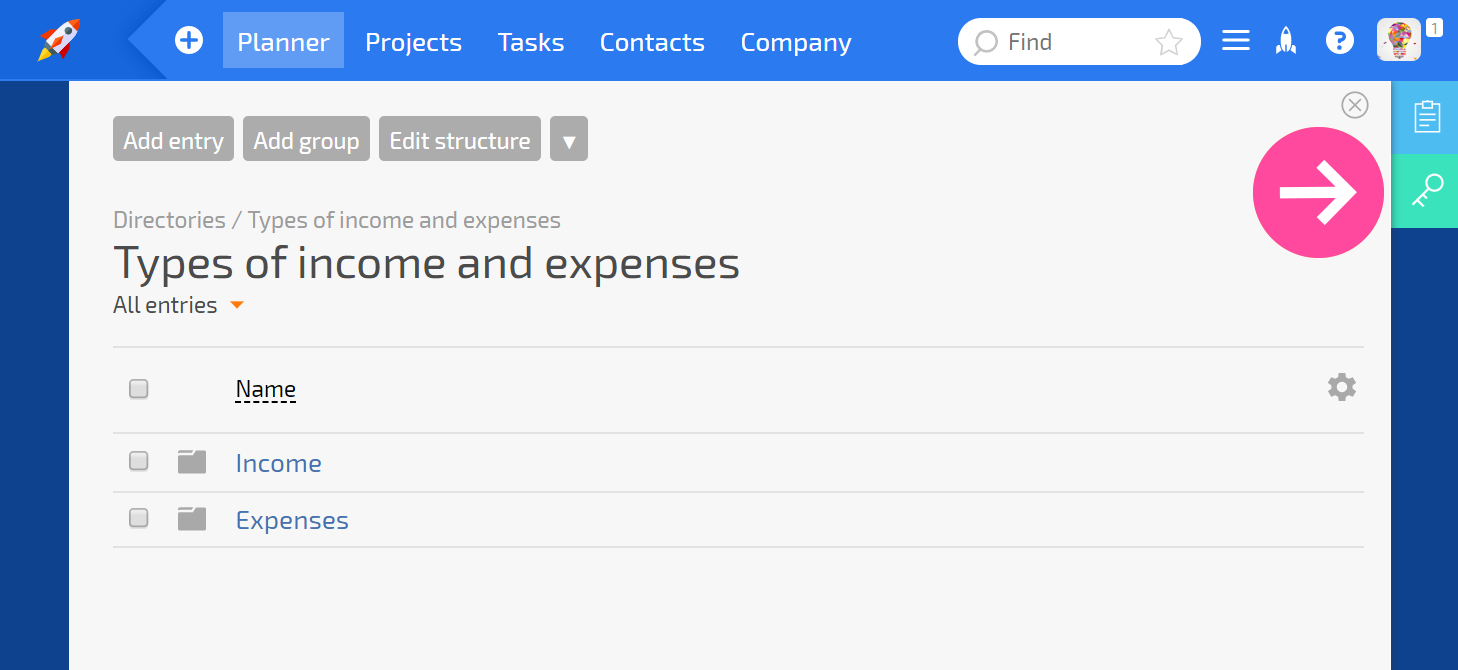Screen dimensions: 1458x670
Task: Click the rocket logo home icon
Action: [x=59, y=41]
